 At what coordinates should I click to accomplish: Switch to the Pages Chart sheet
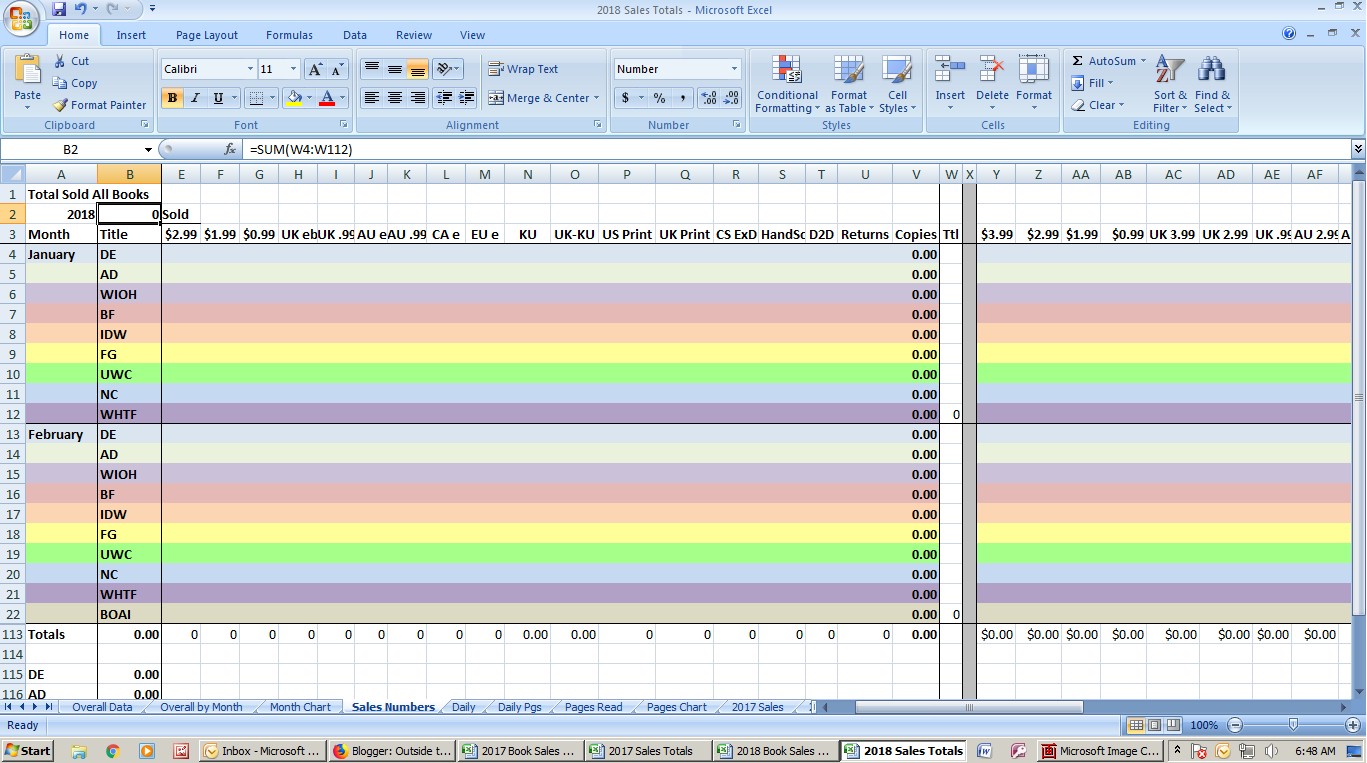coord(677,707)
